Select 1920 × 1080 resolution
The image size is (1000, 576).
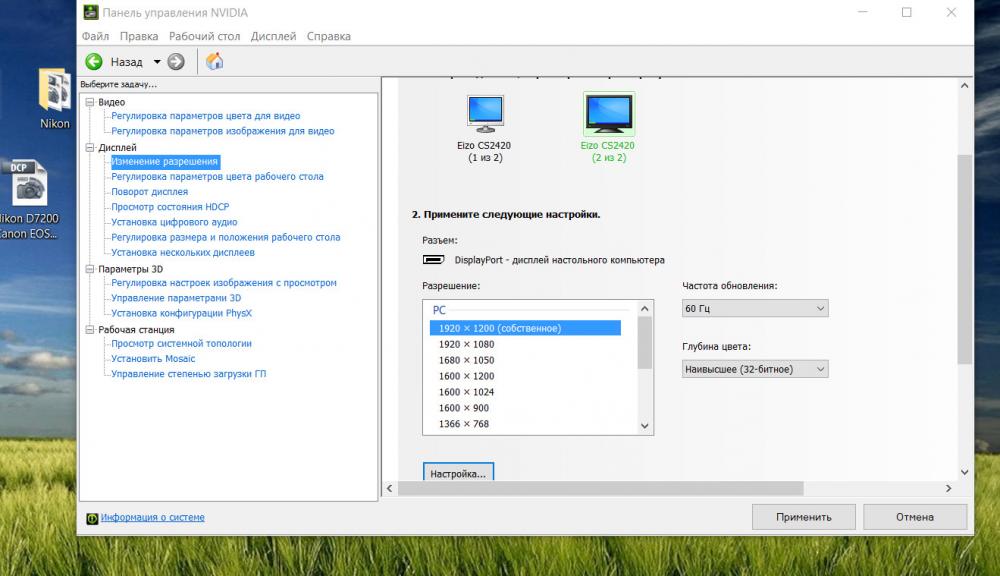tap(466, 344)
